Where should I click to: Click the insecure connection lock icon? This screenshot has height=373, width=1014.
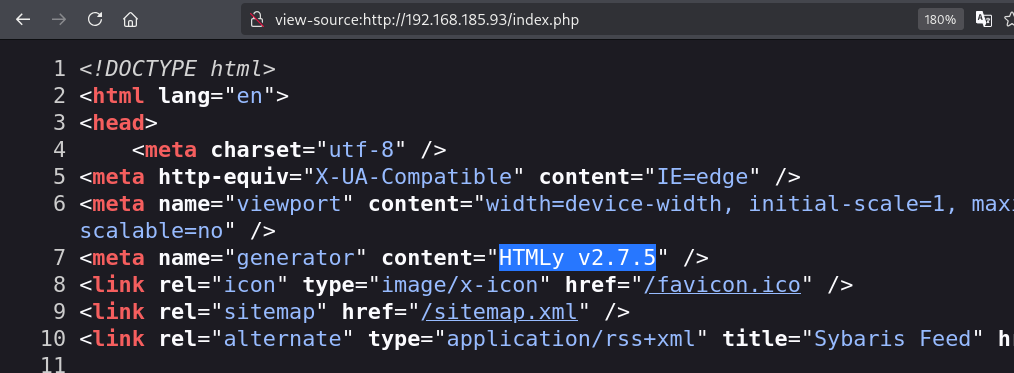257,19
